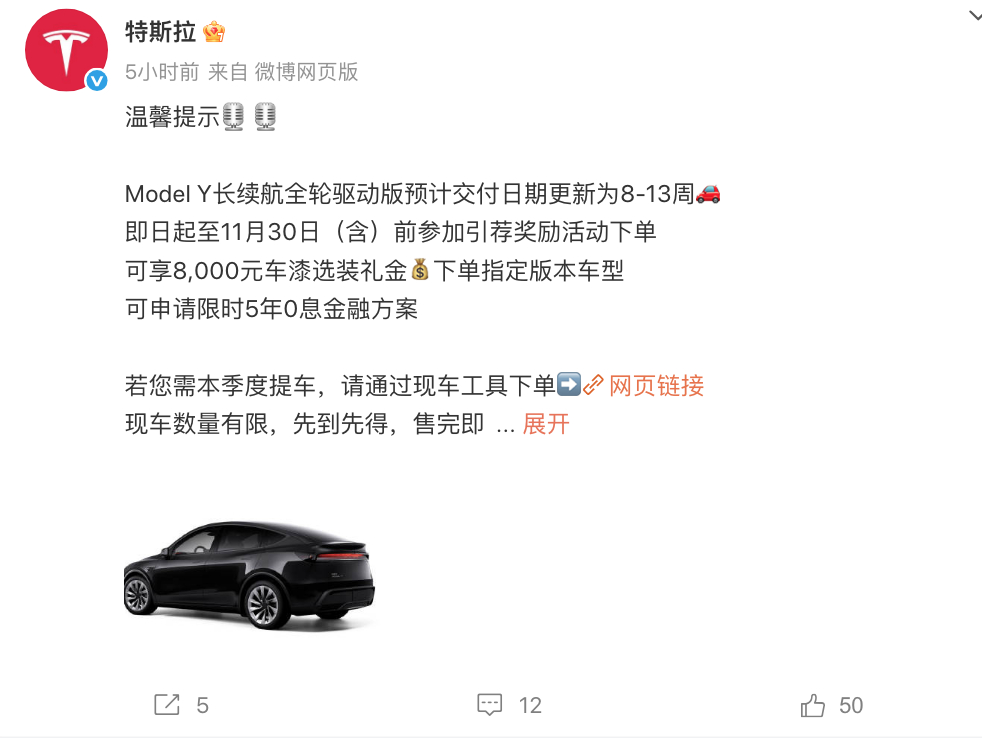Click the blue arrow emoji before link

click(x=569, y=385)
